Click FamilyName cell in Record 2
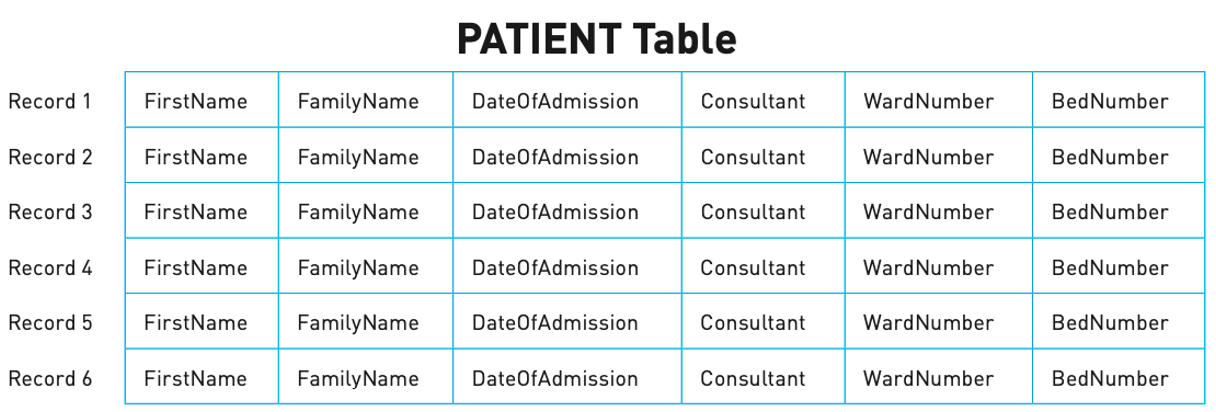Image resolution: width=1216 pixels, height=412 pixels. [x=366, y=155]
